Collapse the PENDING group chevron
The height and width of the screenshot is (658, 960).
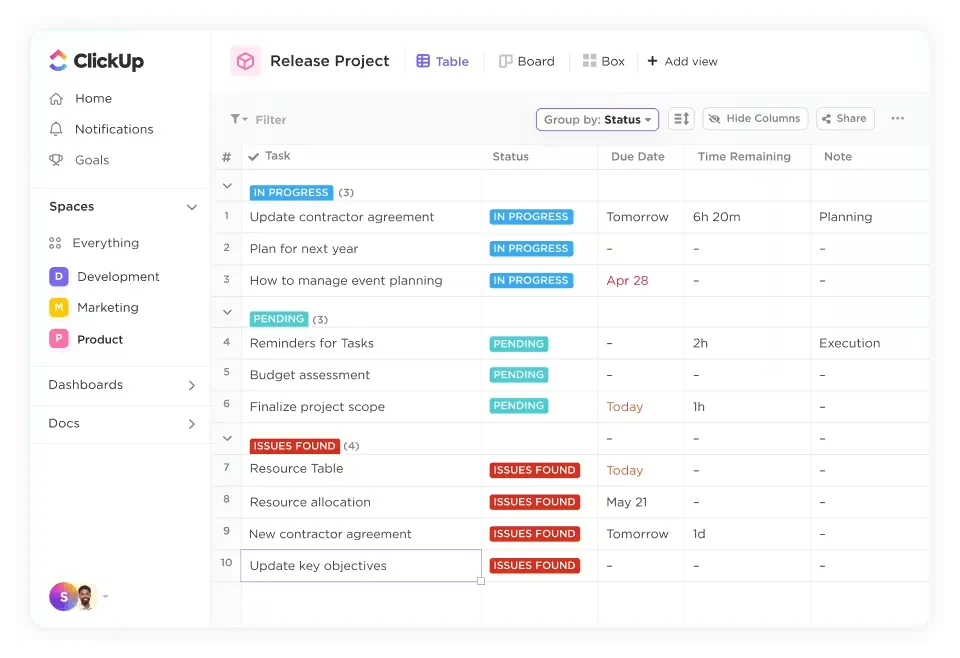[x=227, y=312]
